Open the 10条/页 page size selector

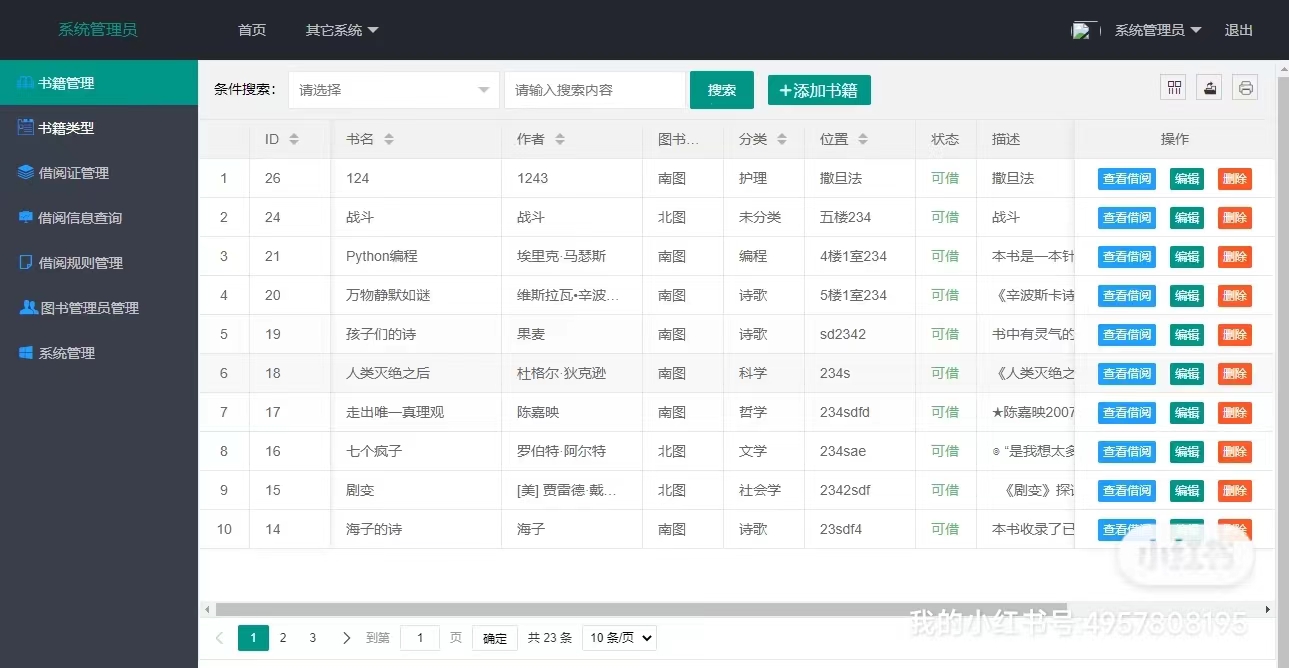(x=619, y=638)
